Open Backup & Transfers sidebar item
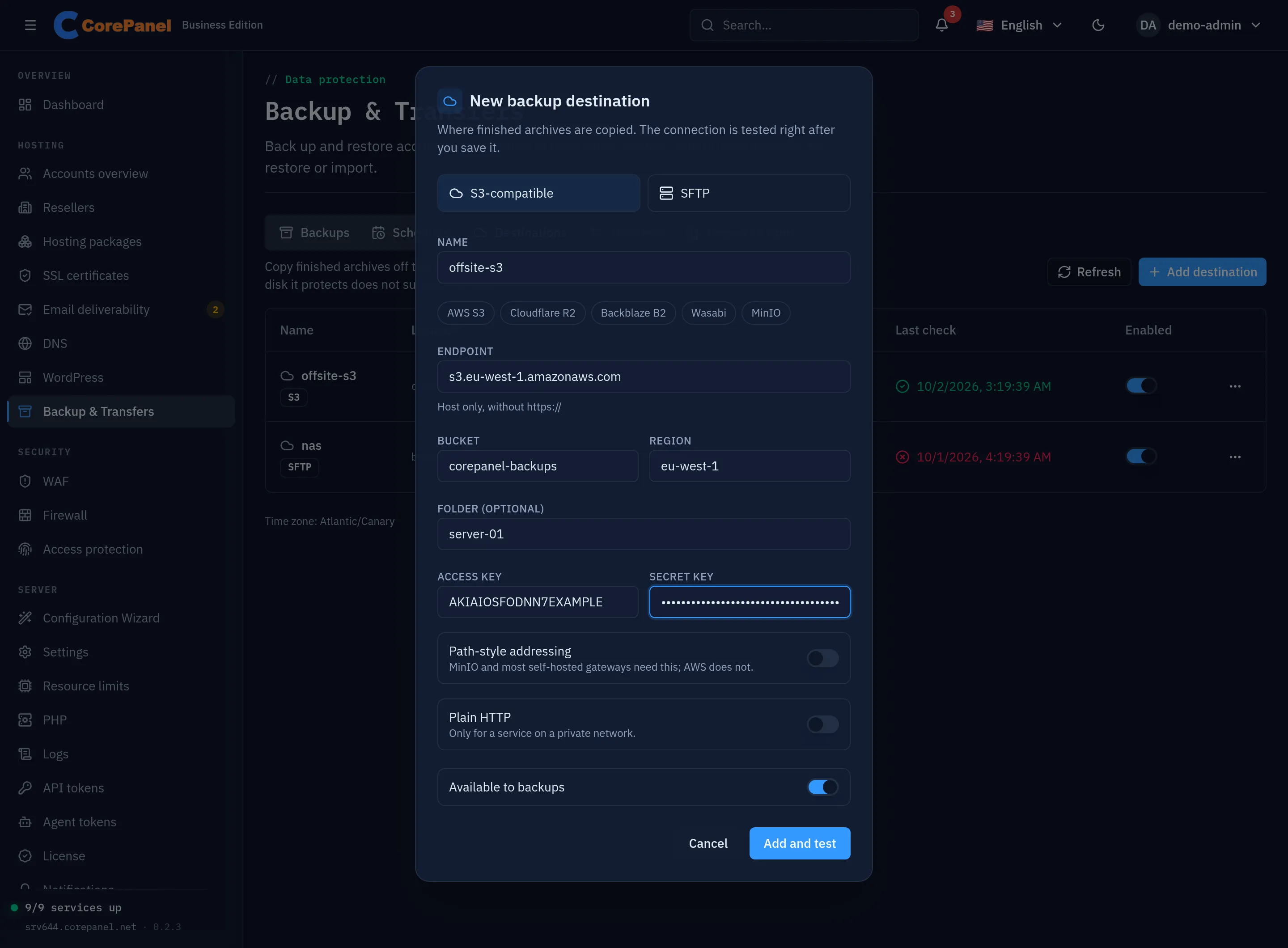The height and width of the screenshot is (948, 1288). click(x=121, y=411)
